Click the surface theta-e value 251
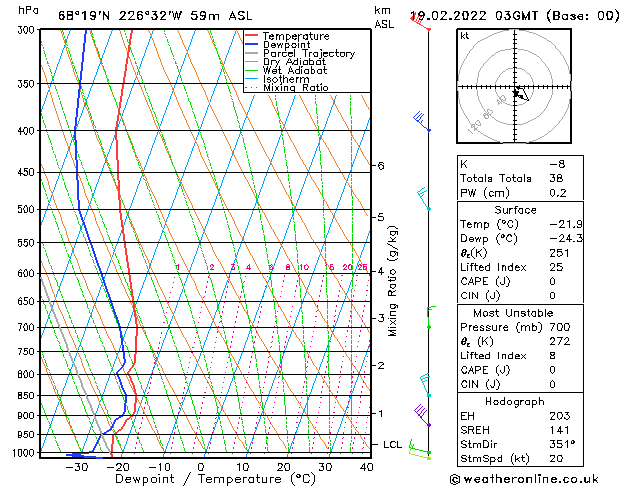Viewport: 629px width, 486px height. (560, 253)
